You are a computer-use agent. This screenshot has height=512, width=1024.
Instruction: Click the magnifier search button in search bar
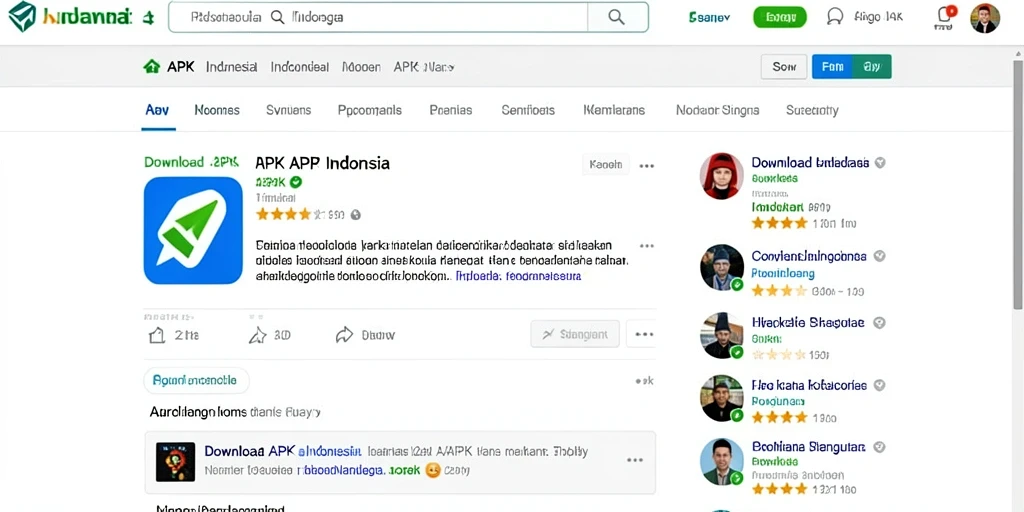616,18
